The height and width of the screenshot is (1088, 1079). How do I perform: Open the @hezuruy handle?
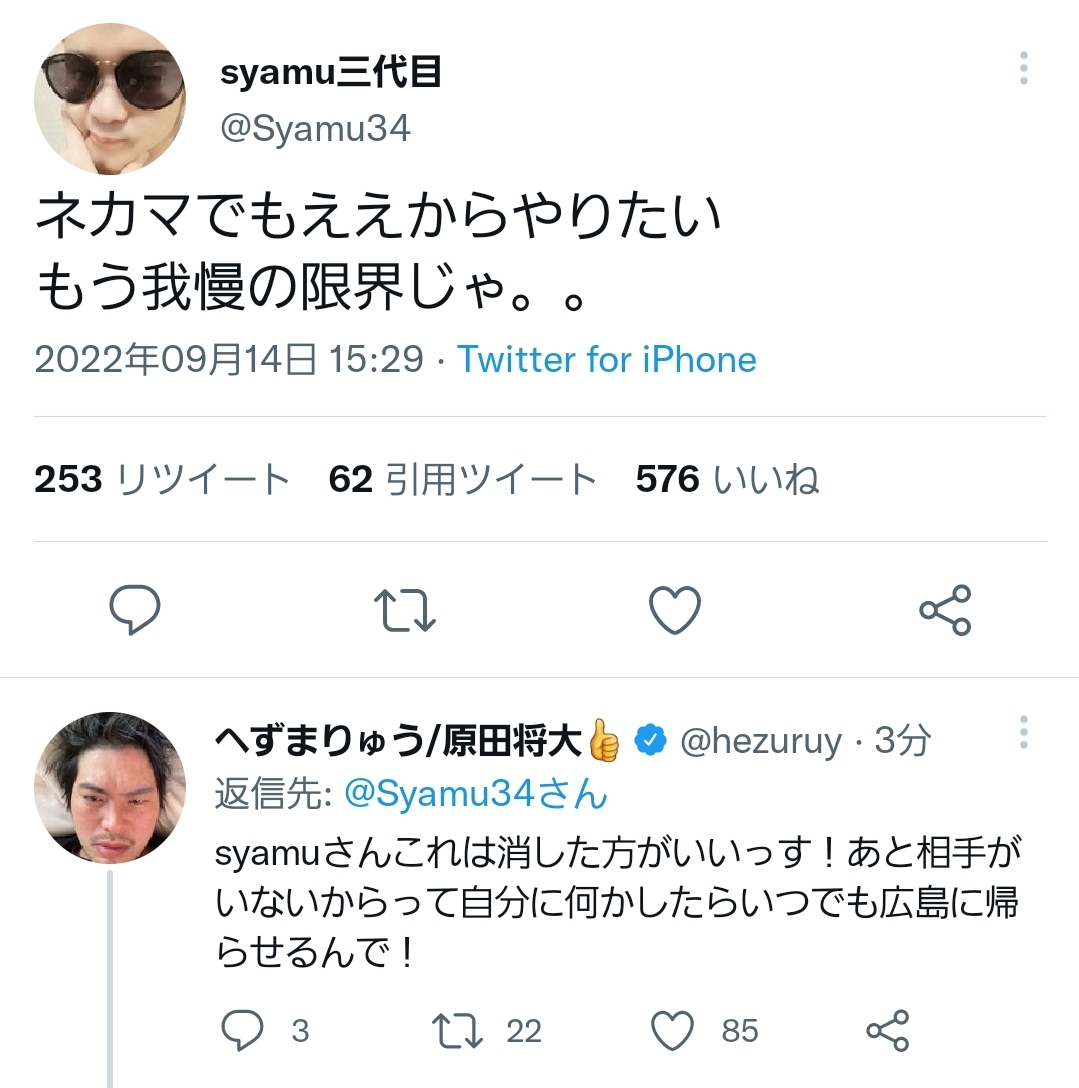[x=761, y=742]
